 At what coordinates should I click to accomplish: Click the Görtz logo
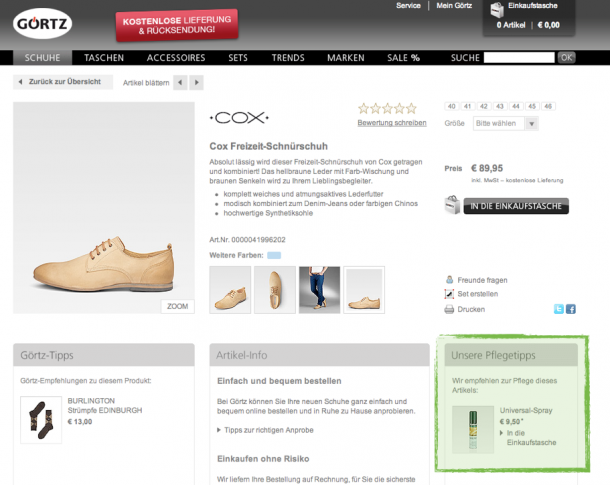(42, 23)
